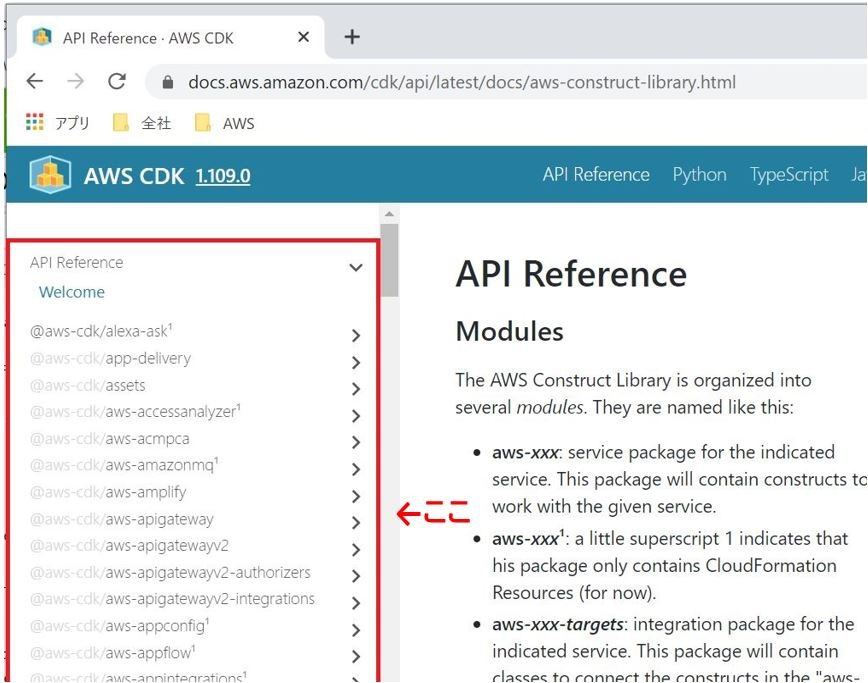
Task: Expand the @aws-cdk/app-delivery chevron
Action: [356, 363]
